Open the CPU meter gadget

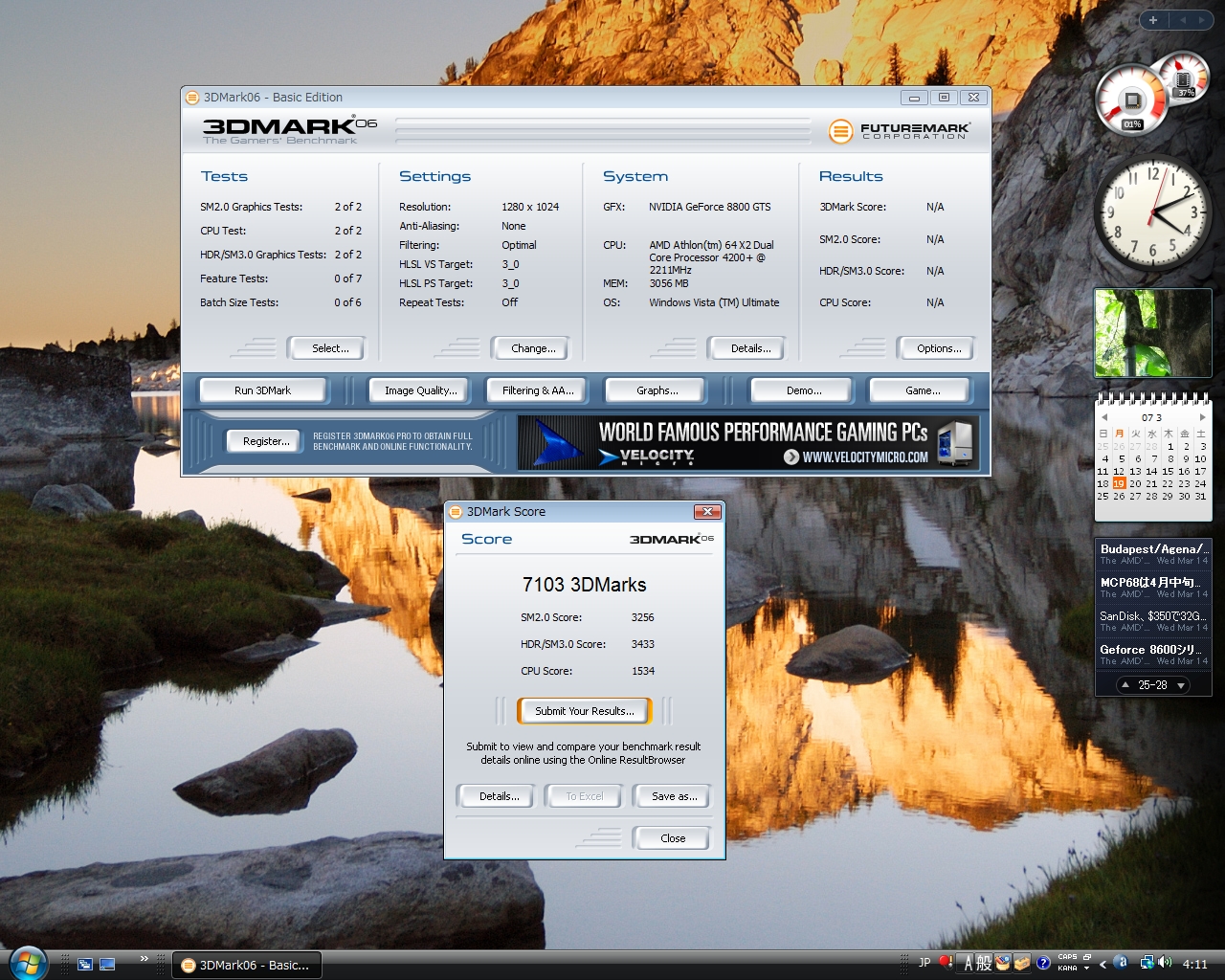[1132, 99]
